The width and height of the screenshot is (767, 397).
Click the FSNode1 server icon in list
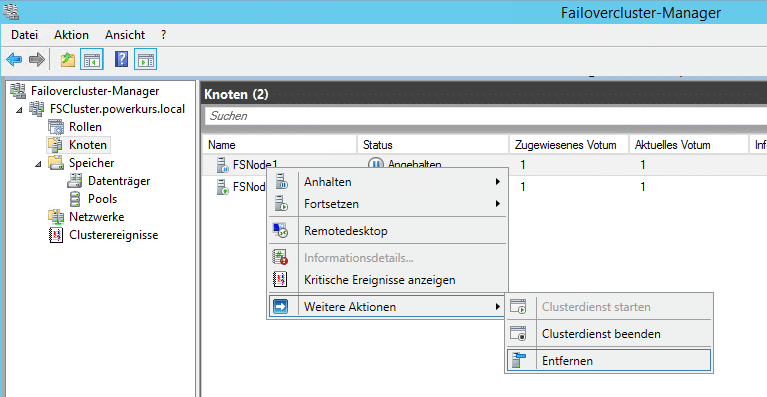[x=223, y=165]
